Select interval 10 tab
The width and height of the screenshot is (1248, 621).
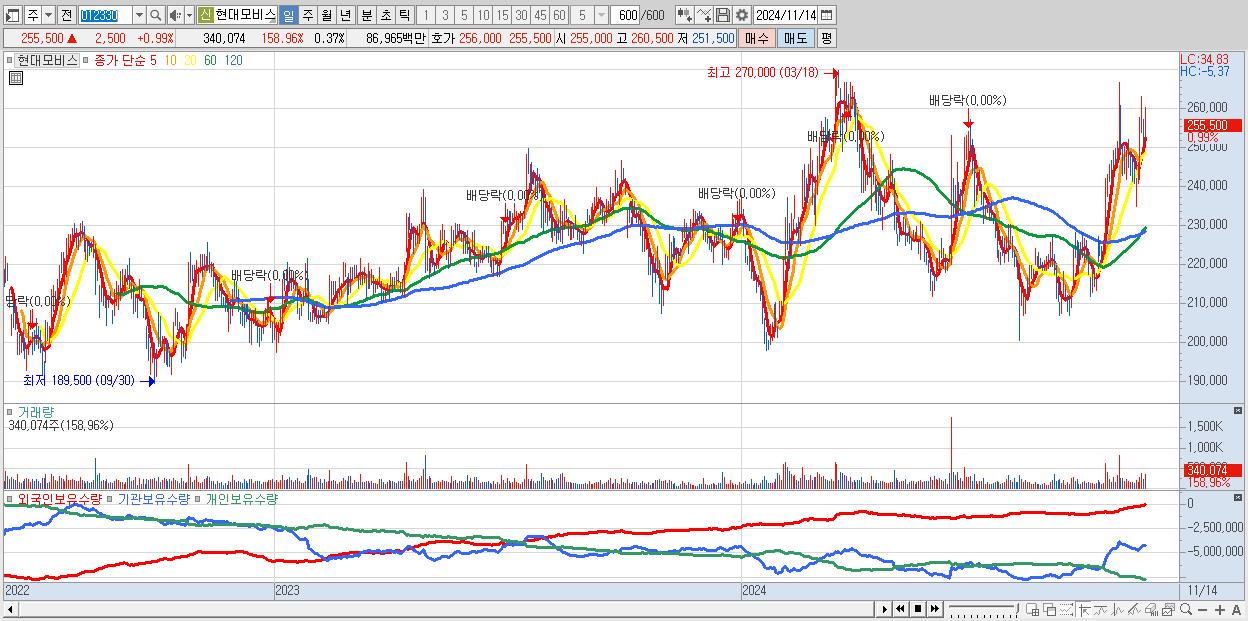483,15
